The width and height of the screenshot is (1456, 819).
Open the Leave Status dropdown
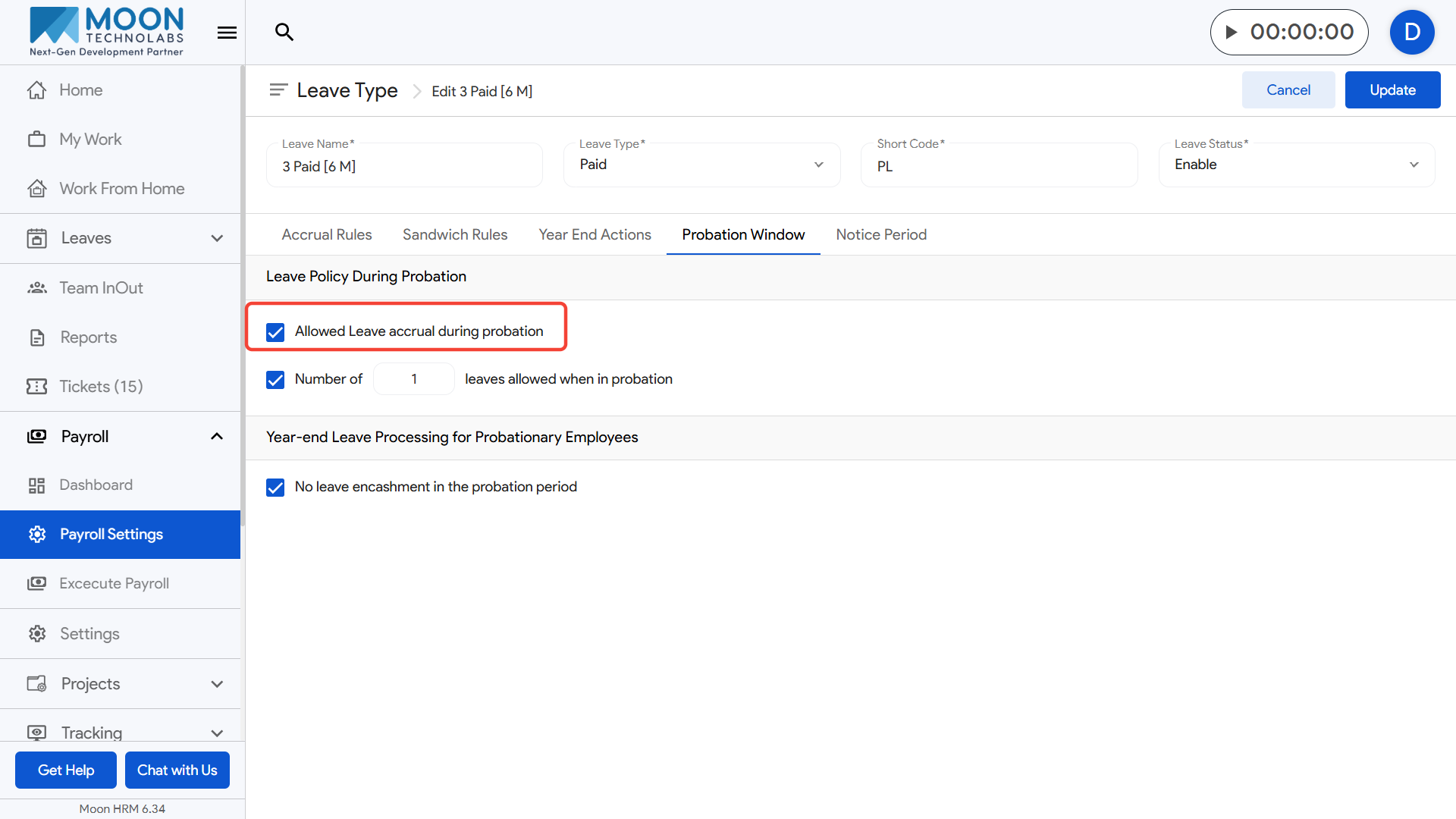pyautogui.click(x=1296, y=165)
